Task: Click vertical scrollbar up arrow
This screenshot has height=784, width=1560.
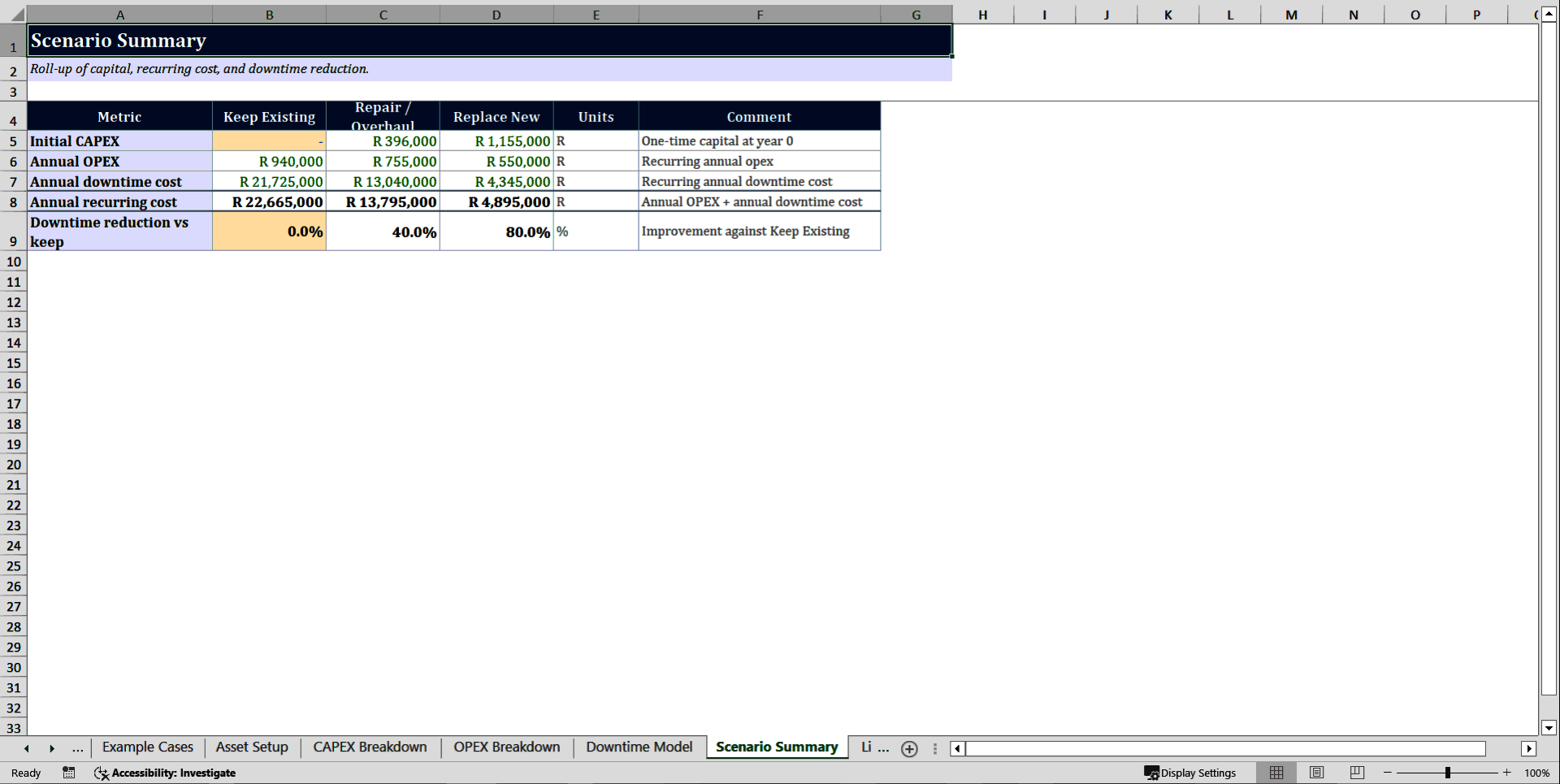Action: [x=1549, y=14]
